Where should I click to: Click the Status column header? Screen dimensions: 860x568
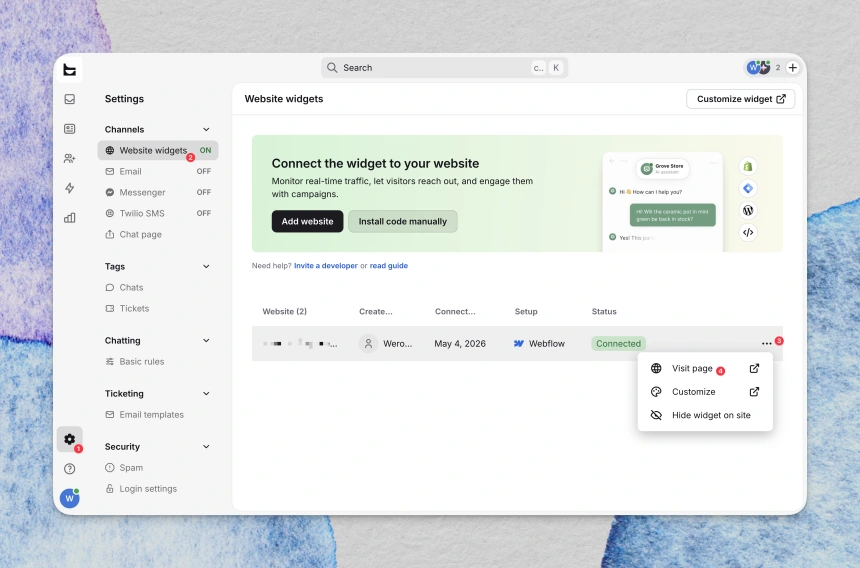coord(604,311)
